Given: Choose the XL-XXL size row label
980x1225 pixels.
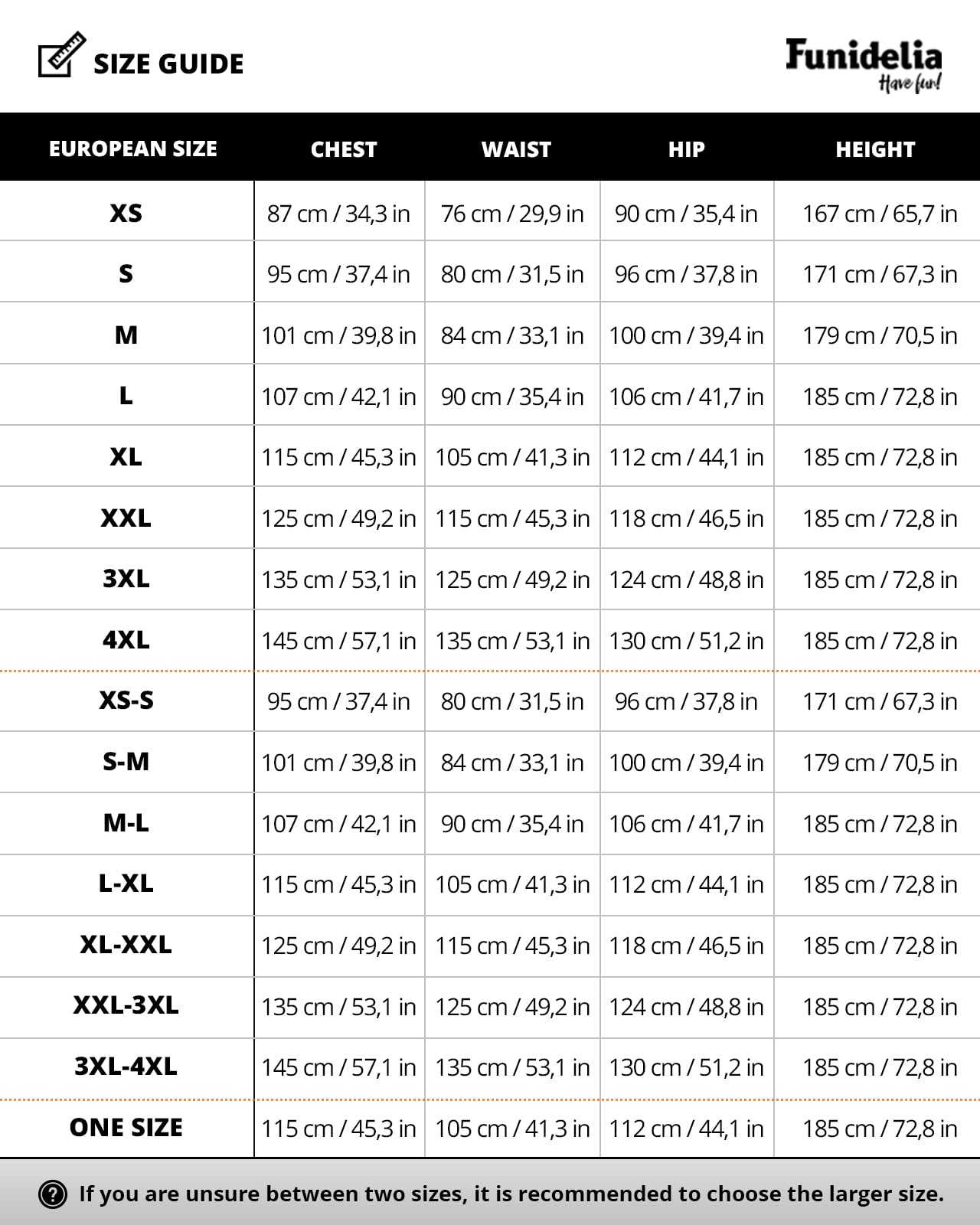Looking at the screenshot, I should click(126, 945).
